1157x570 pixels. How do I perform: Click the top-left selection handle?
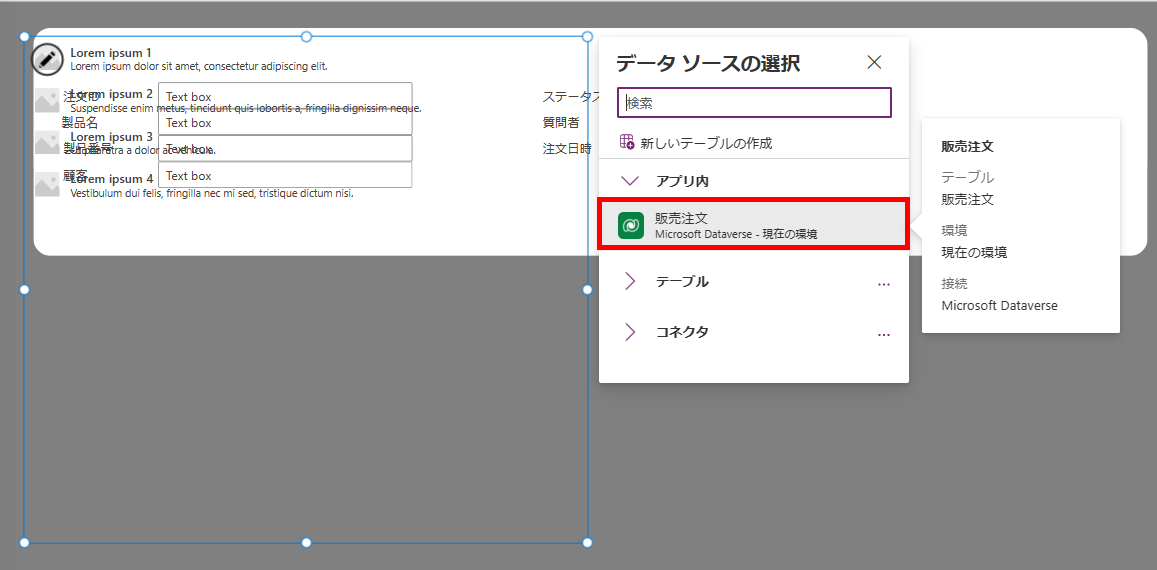(24, 37)
